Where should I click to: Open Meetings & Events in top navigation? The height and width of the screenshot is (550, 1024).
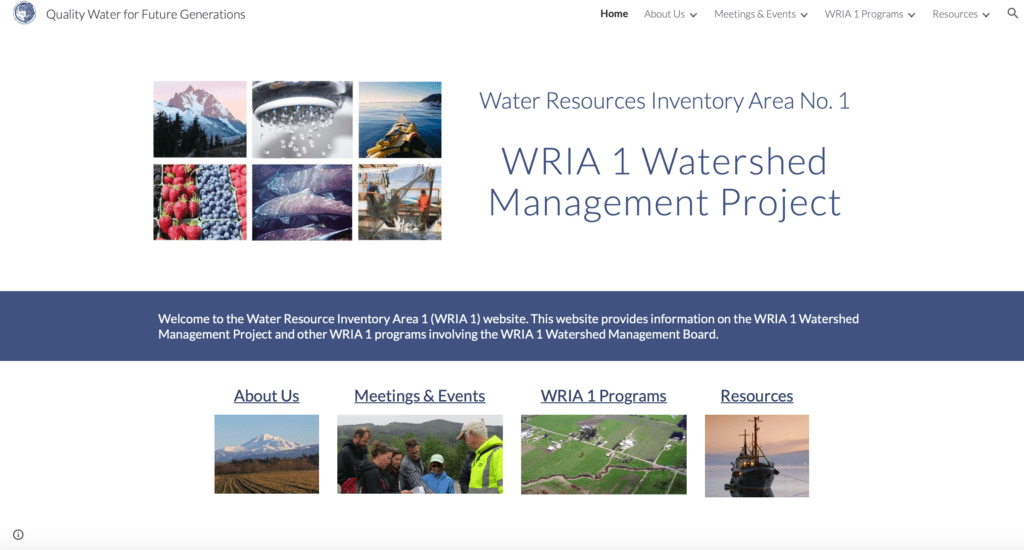point(754,14)
